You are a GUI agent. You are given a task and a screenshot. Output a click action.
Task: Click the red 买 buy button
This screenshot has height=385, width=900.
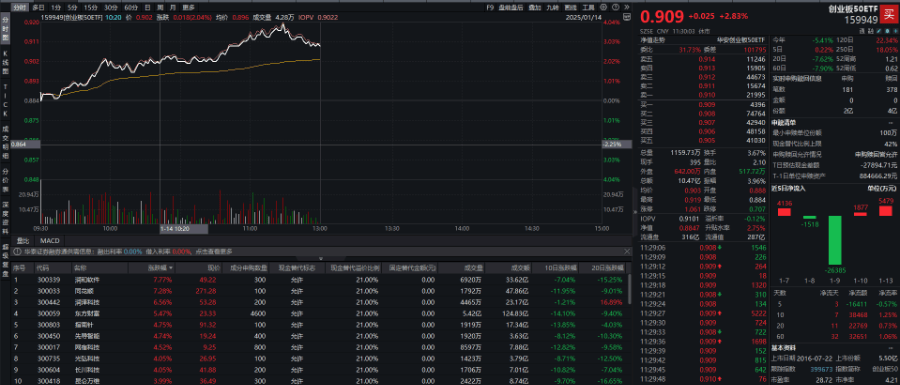pos(889,15)
